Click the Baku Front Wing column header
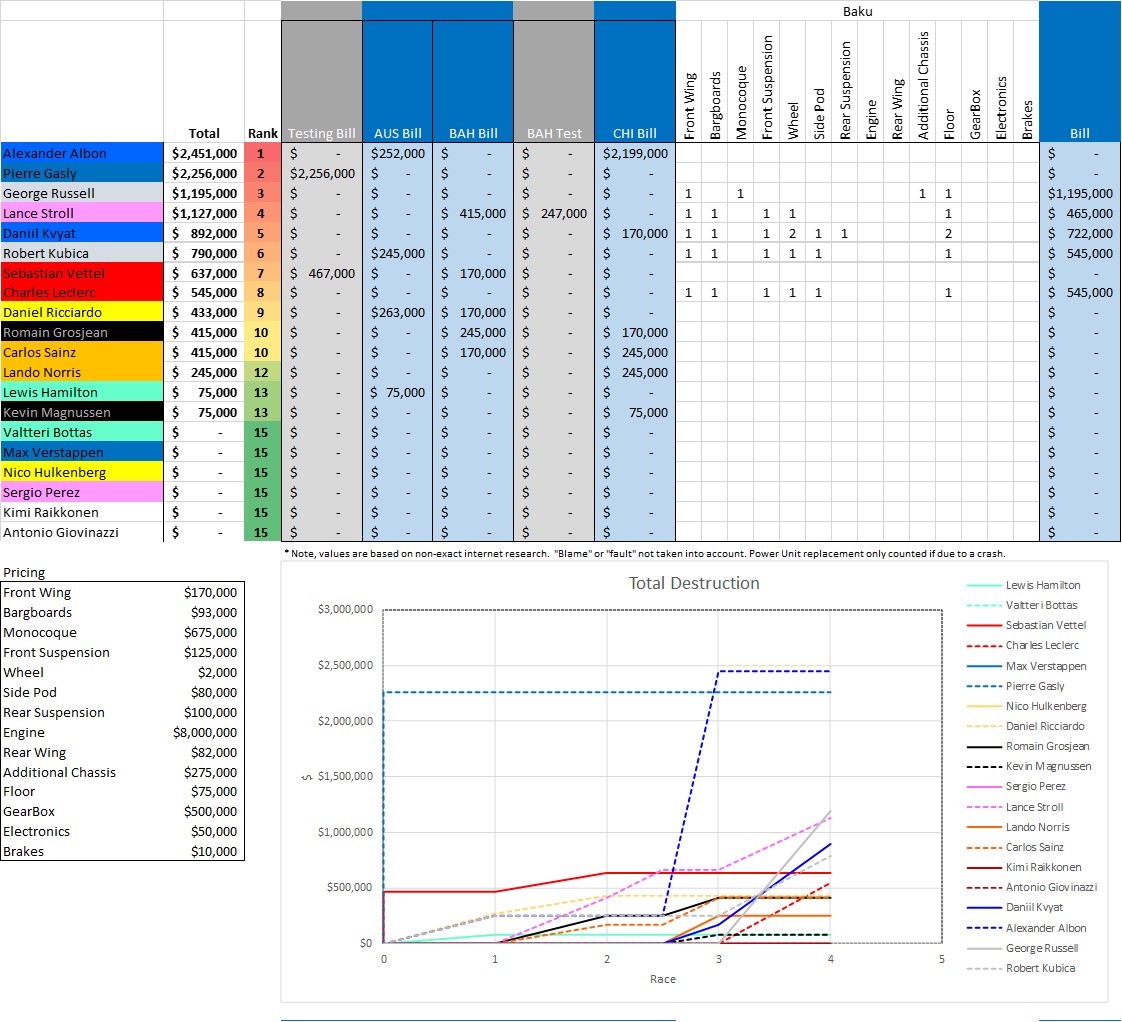The height and width of the screenshot is (1022, 1122). (x=689, y=105)
